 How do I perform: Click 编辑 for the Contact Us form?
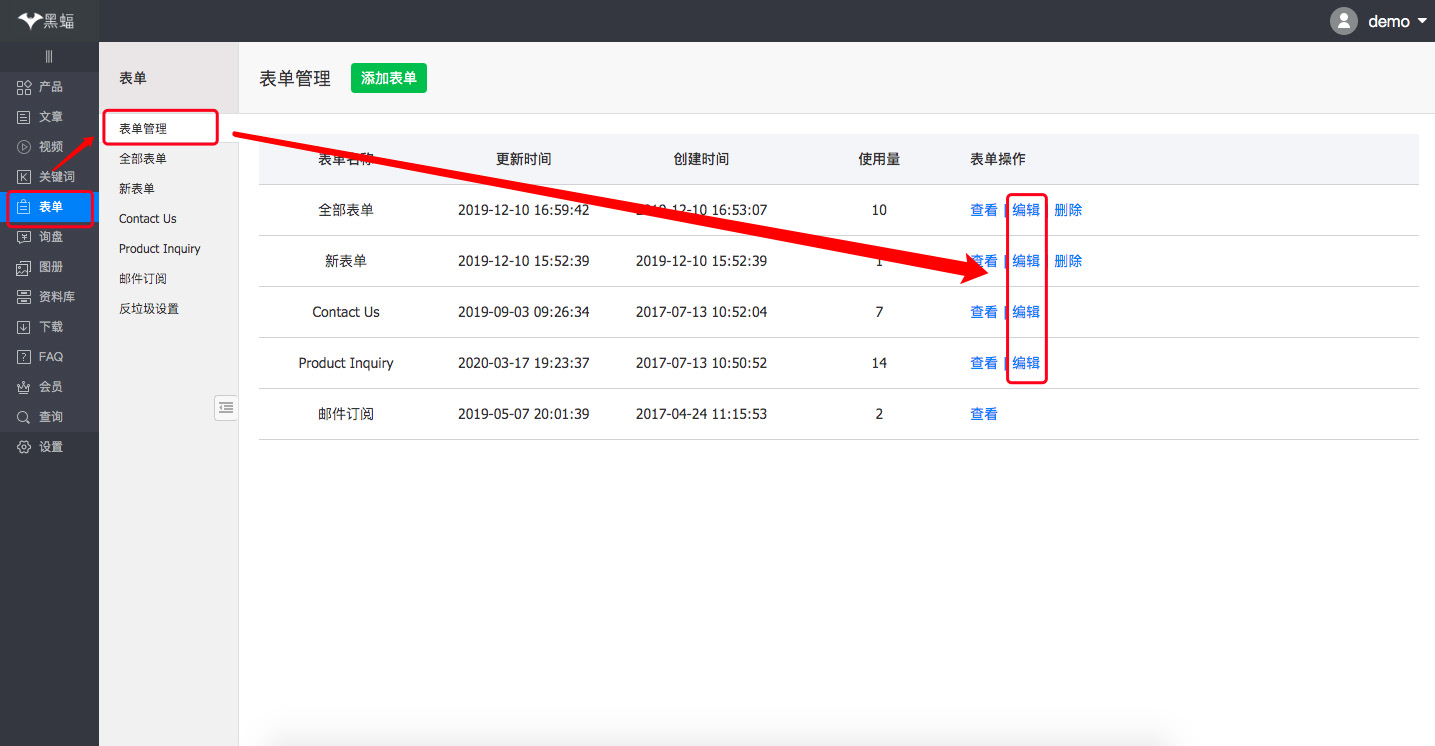point(1026,312)
